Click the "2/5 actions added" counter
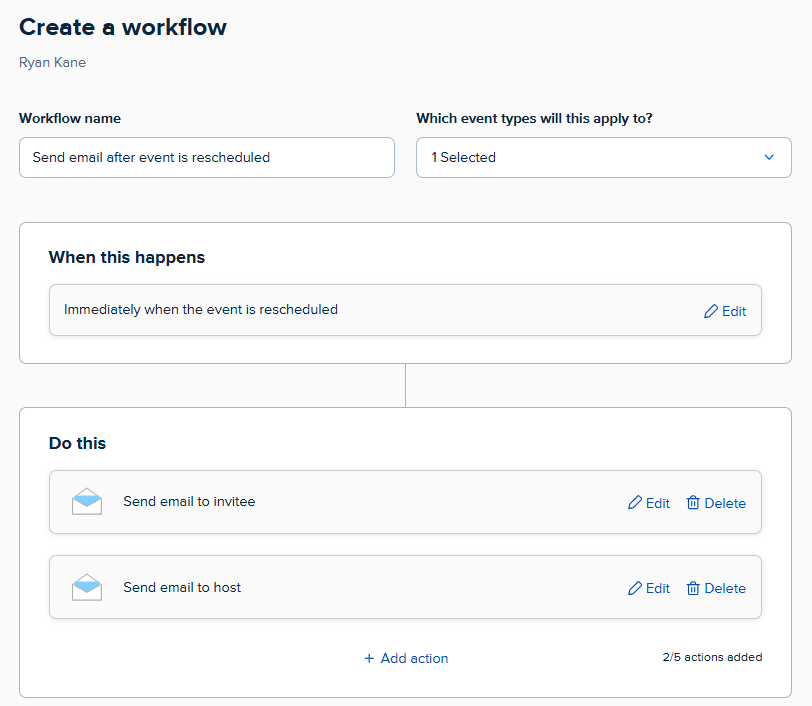 pyautogui.click(x=712, y=657)
